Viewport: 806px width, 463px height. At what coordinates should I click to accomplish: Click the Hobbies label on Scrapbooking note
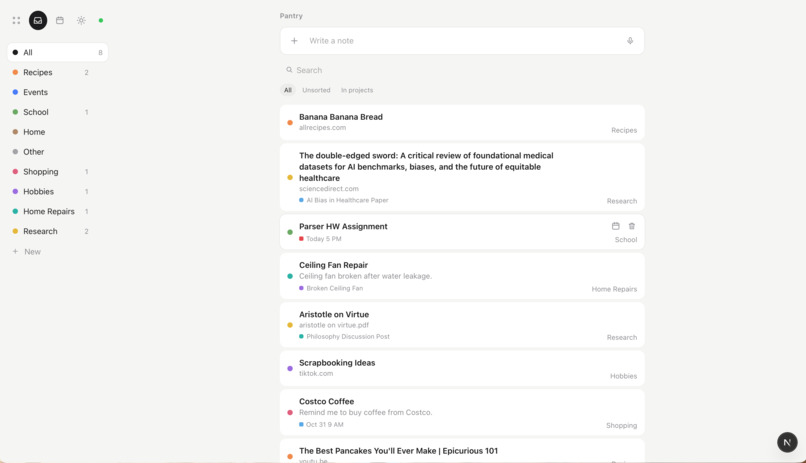coord(623,376)
